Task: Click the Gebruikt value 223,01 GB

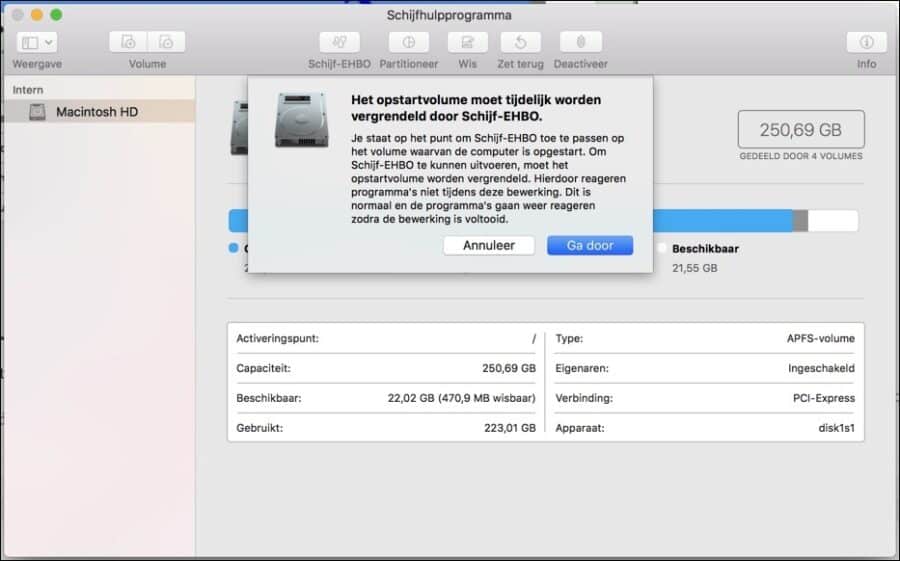Action: click(510, 428)
